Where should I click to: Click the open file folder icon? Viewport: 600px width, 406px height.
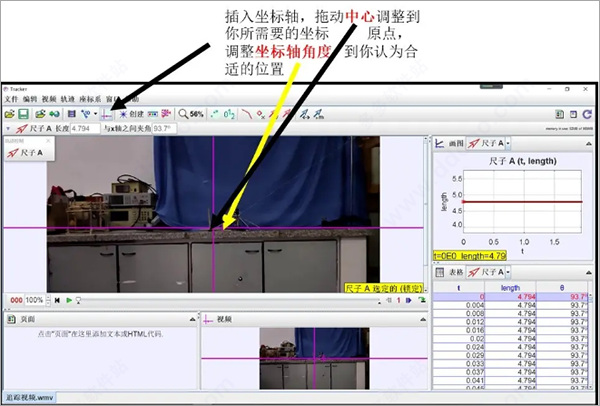(10, 114)
